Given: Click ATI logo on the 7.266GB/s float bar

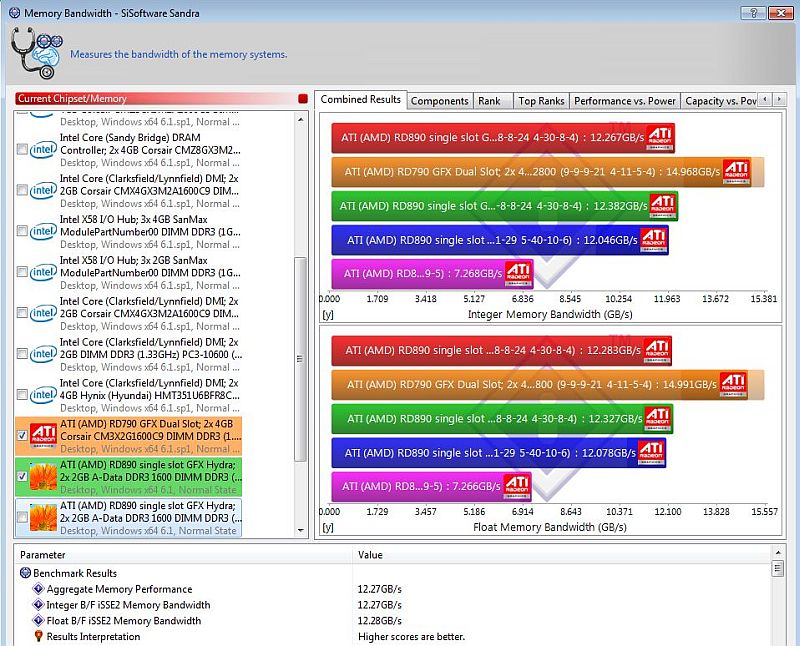Looking at the screenshot, I should pos(516,486).
